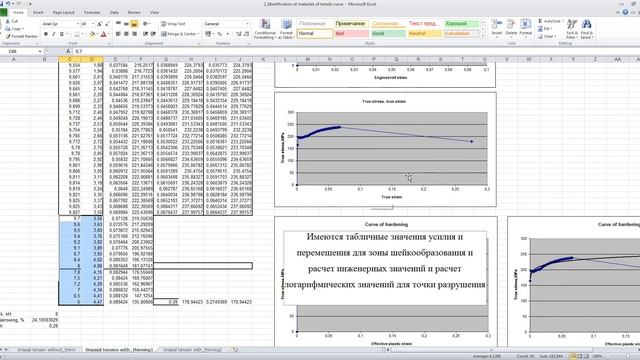Apply the Normal cell style
Screen dimensions: 640x360
click(315, 33)
